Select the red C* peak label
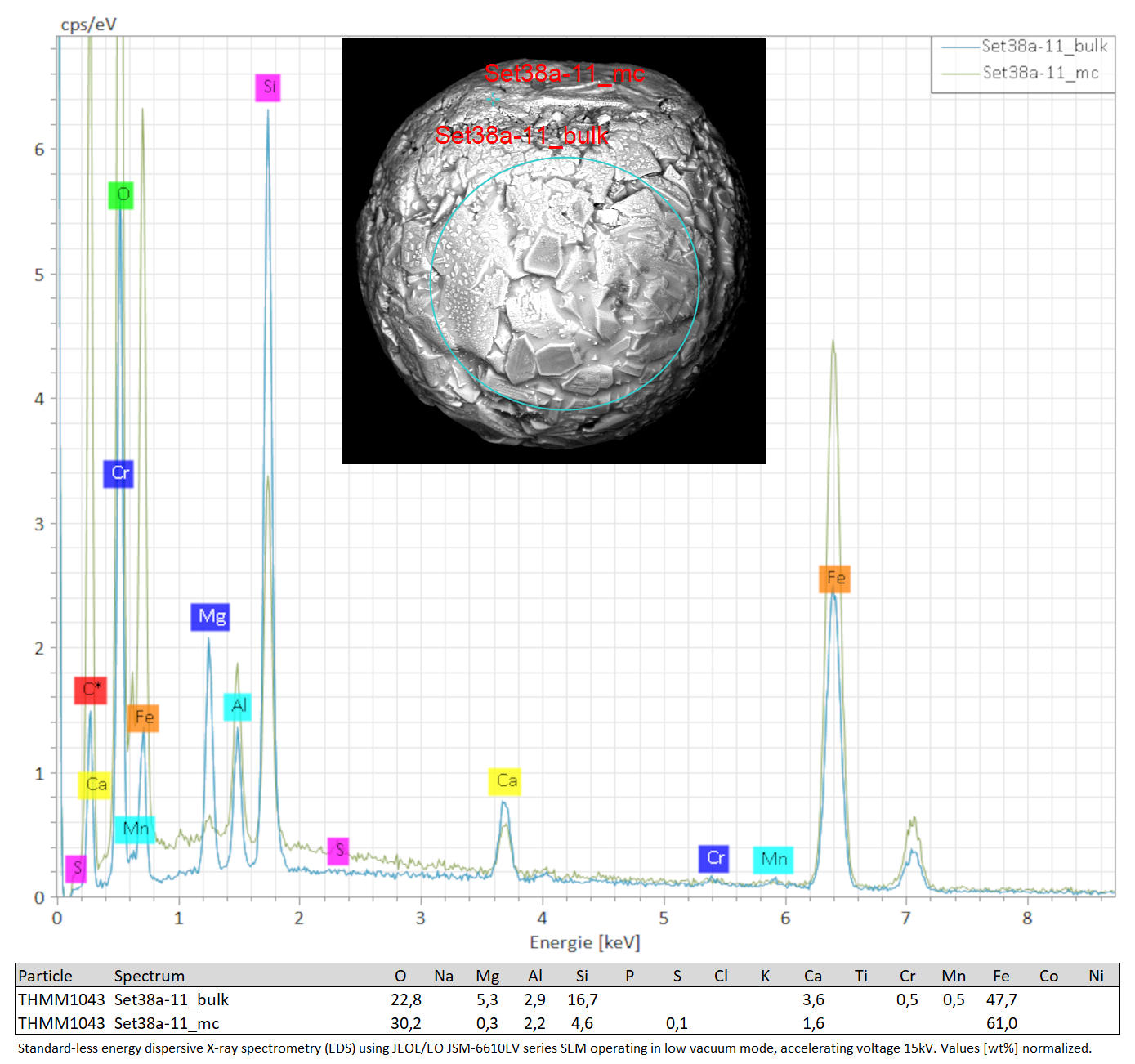Viewport: 1135px width, 1064px height. (91, 690)
